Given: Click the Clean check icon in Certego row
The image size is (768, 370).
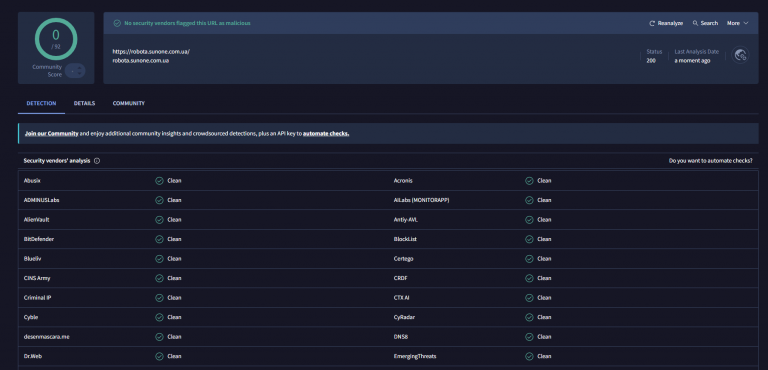Looking at the screenshot, I should click(529, 258).
